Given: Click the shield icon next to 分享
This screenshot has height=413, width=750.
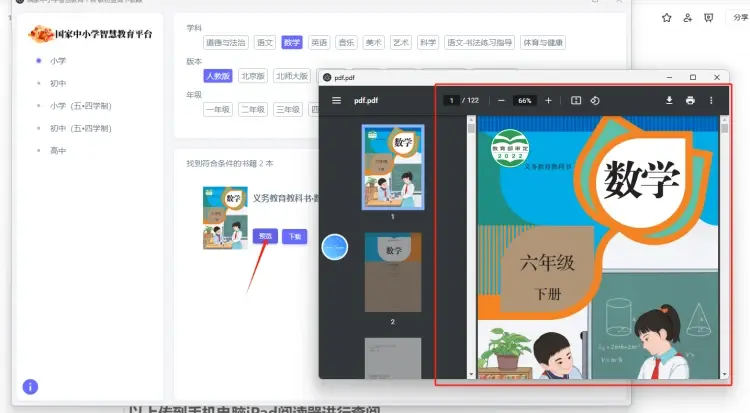Looking at the screenshot, I should point(708,18).
